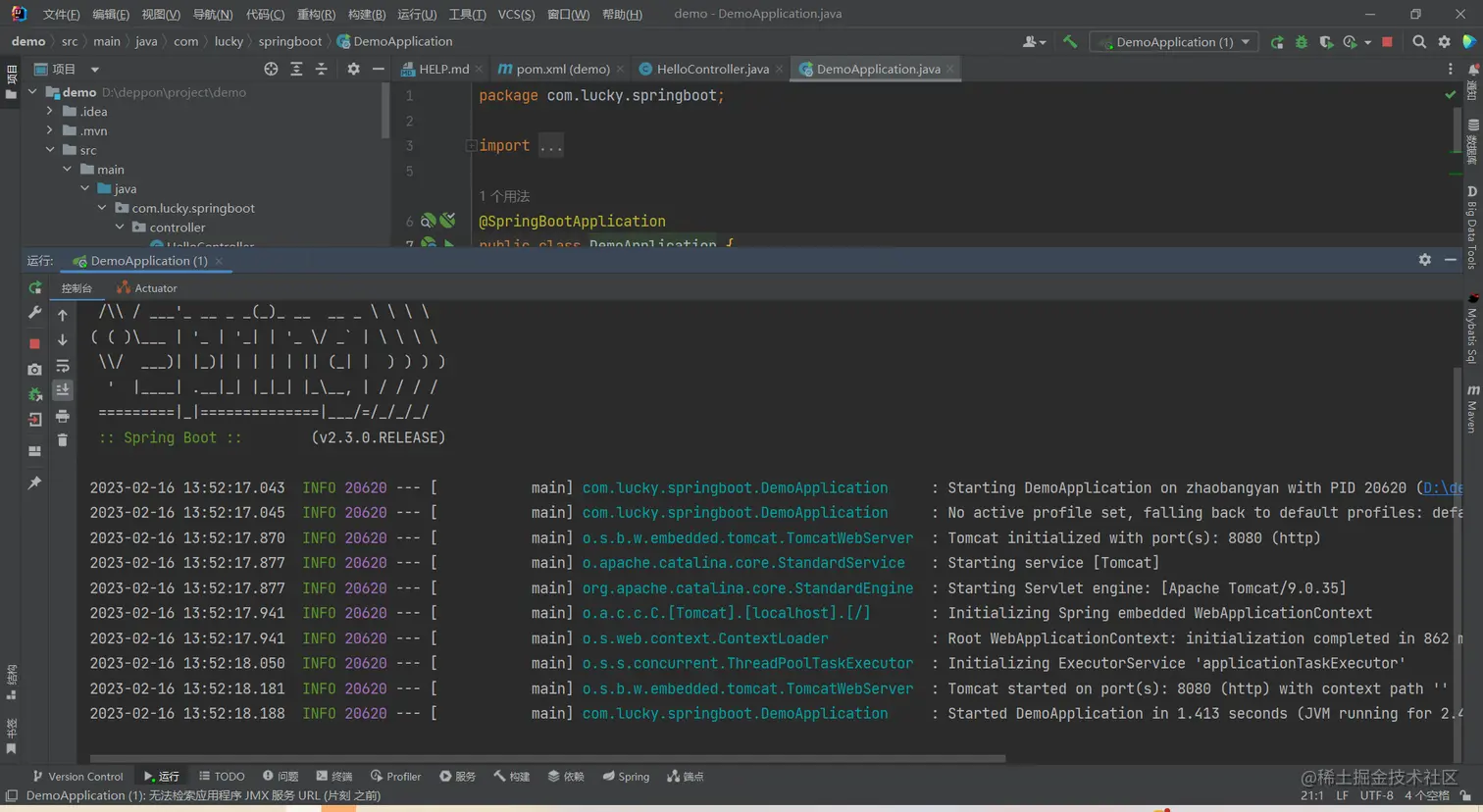Viewport: 1483px width, 812px height.
Task: Collapse the src folder in project tree
Action: (x=50, y=150)
